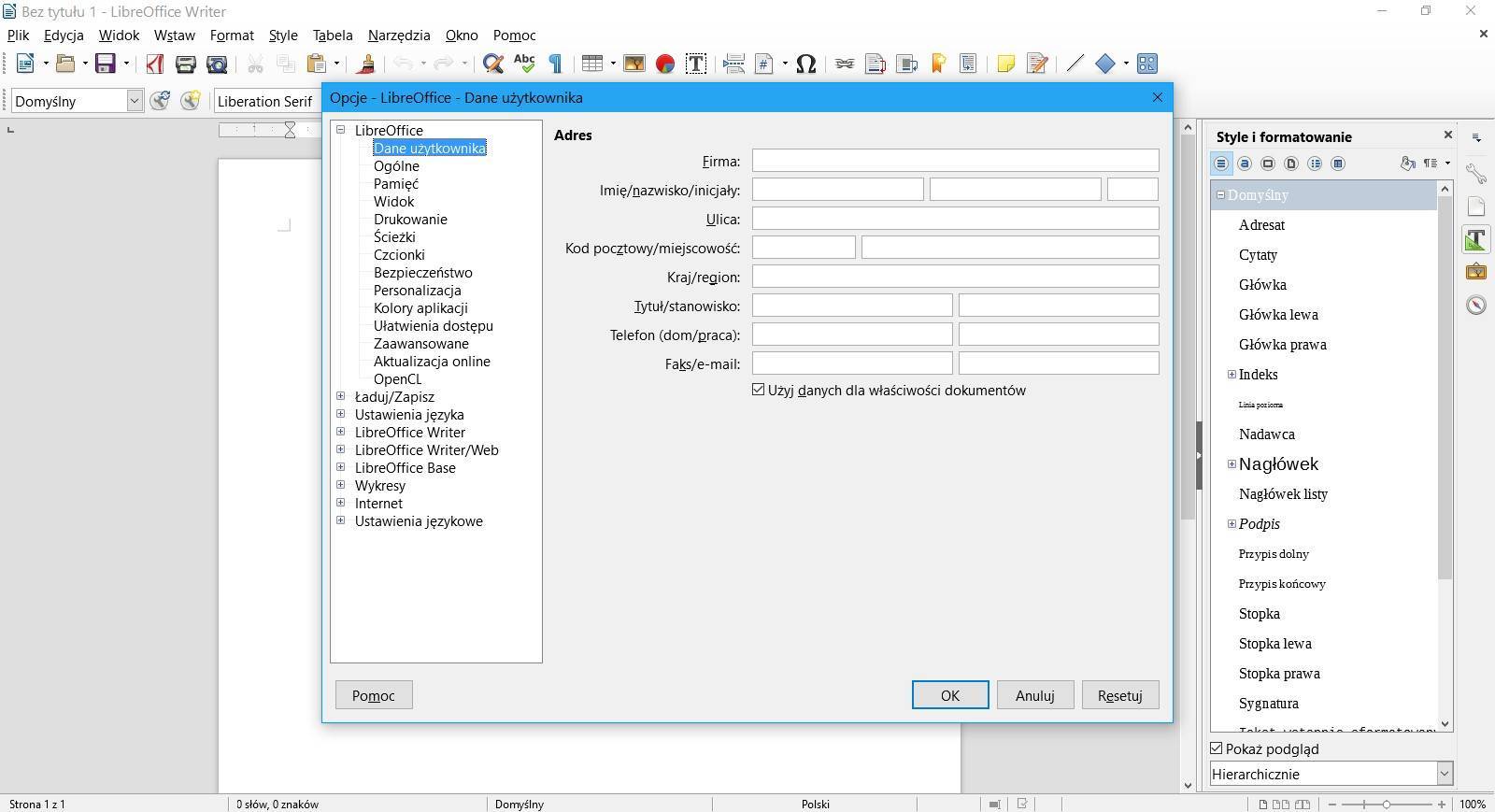The image size is (1495, 812).
Task: Click the Show draw functions icon
Action: (1147, 64)
